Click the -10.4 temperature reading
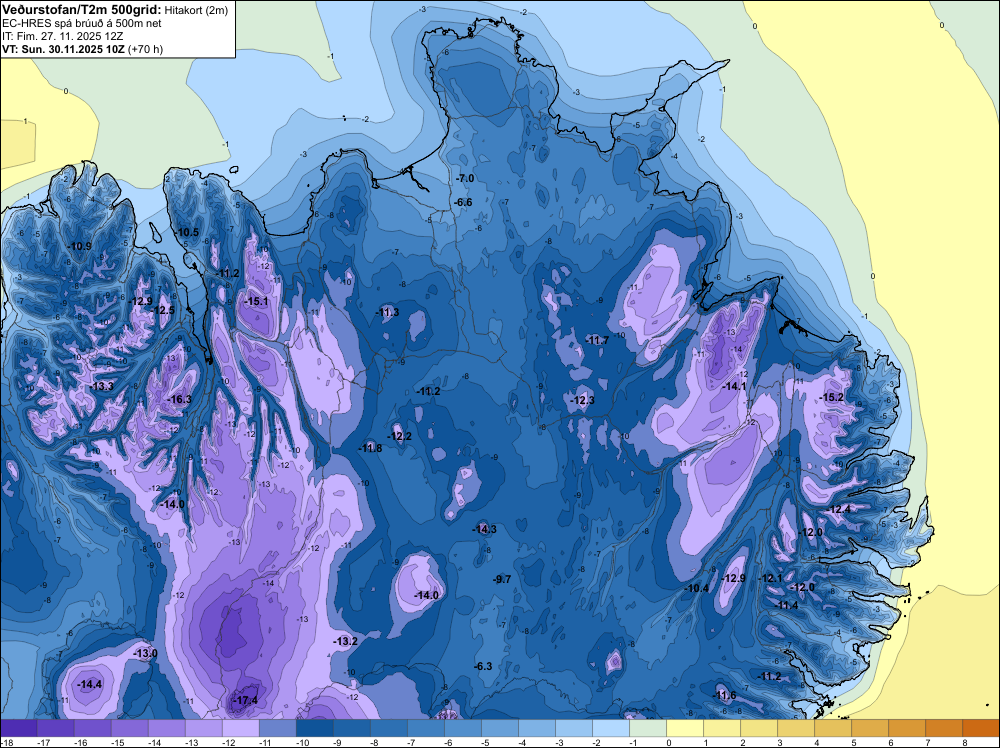Screen dimensions: 1000x748 point(696,588)
